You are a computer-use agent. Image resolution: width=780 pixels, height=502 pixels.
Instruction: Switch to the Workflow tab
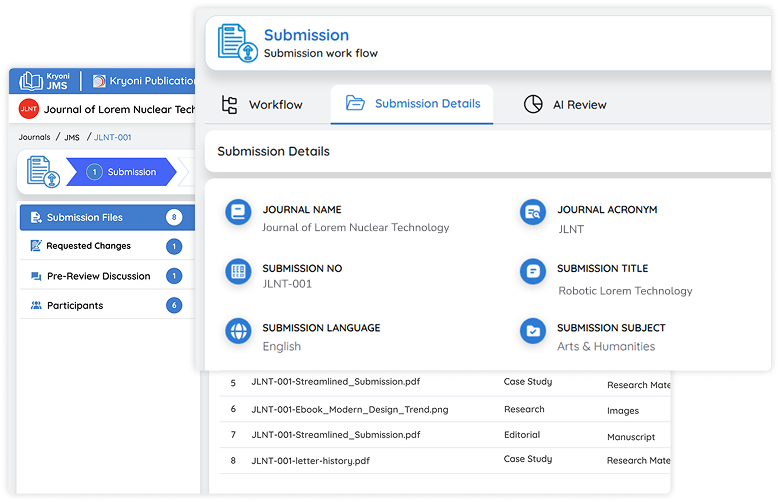[262, 105]
